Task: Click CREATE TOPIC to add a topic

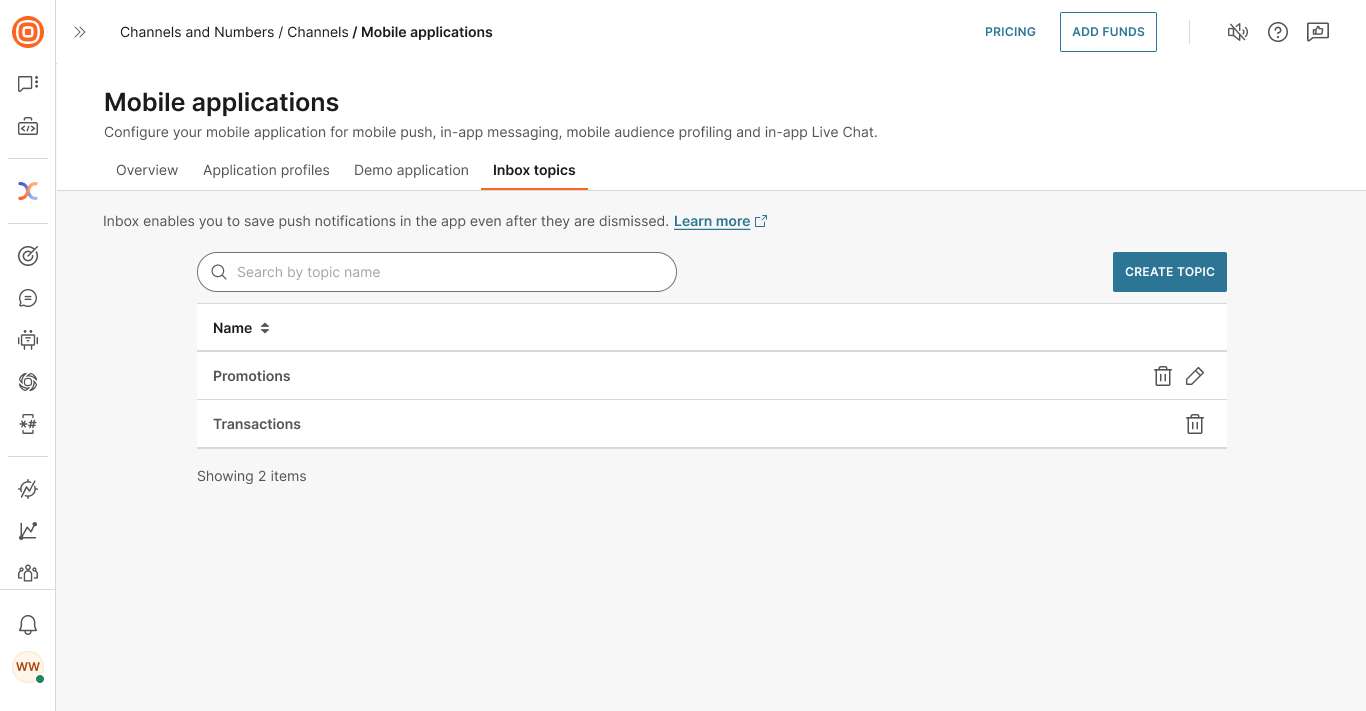Action: pyautogui.click(x=1169, y=271)
